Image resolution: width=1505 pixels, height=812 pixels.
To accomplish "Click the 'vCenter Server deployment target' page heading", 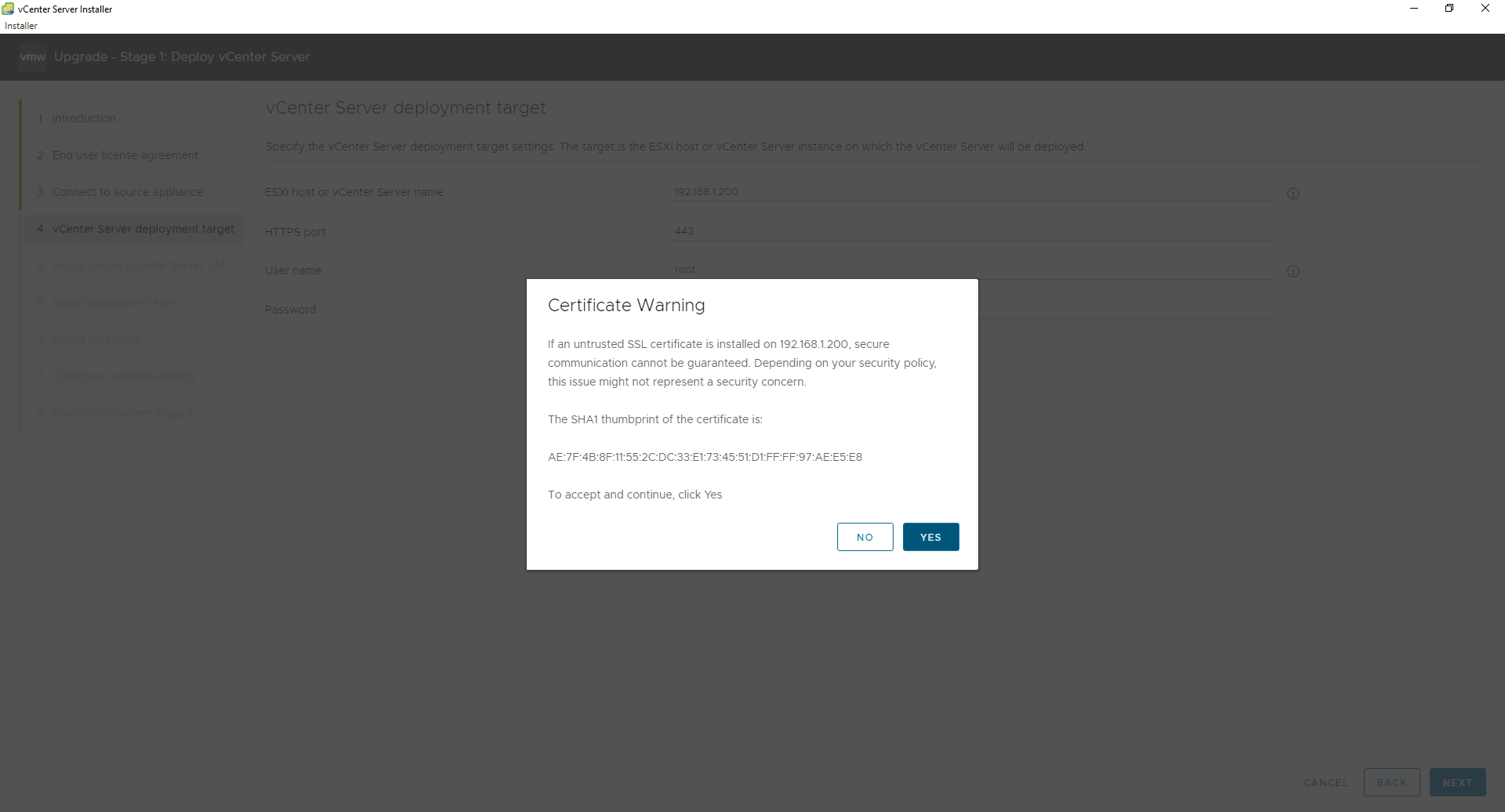I will click(x=405, y=108).
